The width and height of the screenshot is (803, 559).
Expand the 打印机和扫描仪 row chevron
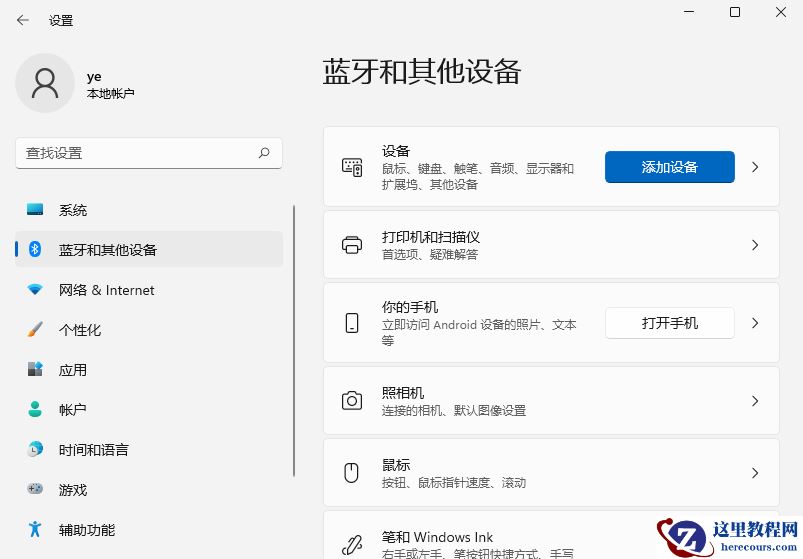click(x=755, y=245)
